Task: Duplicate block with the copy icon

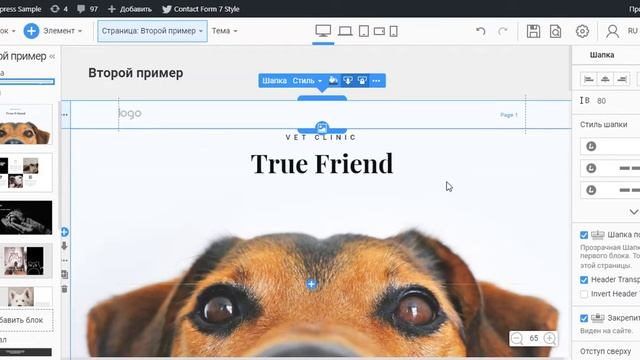Action: [64, 274]
